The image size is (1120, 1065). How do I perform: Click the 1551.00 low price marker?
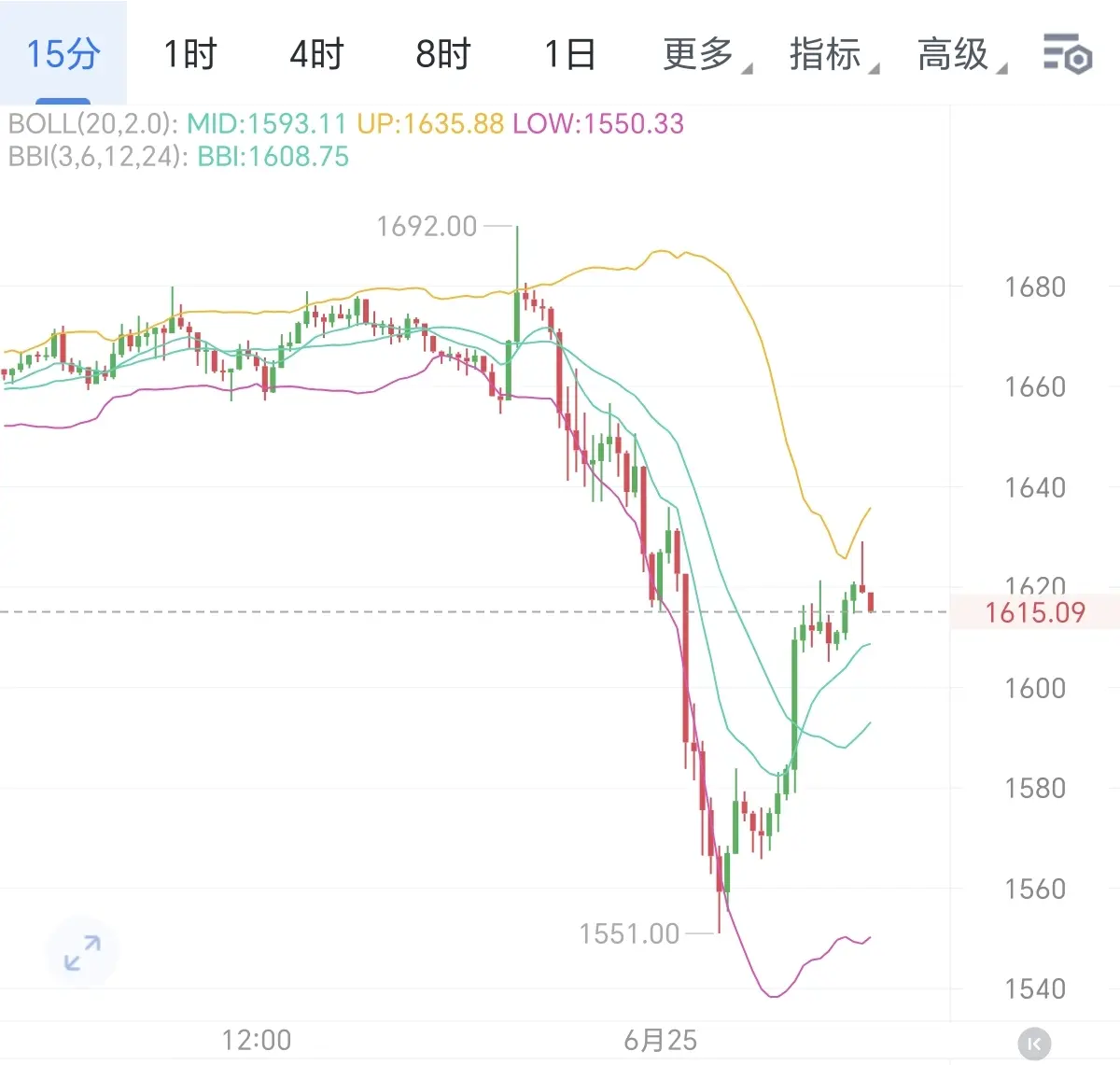pos(629,933)
